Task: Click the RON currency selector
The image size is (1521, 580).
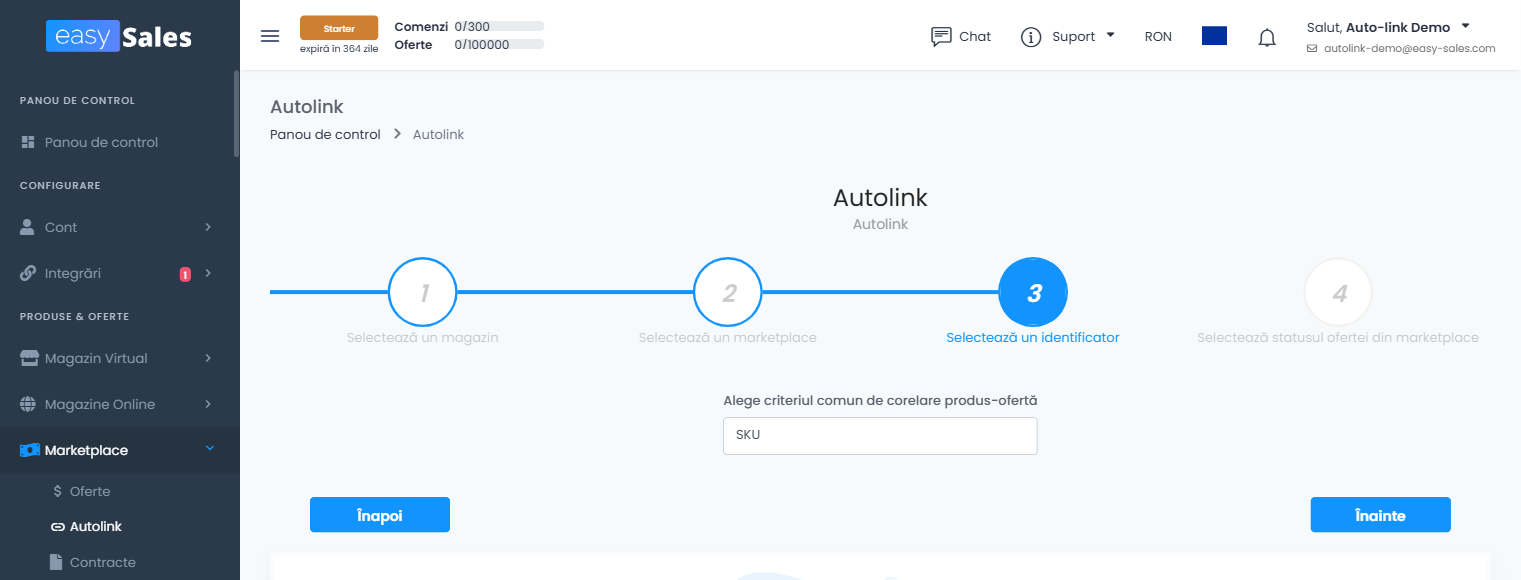Action: pos(1158,37)
